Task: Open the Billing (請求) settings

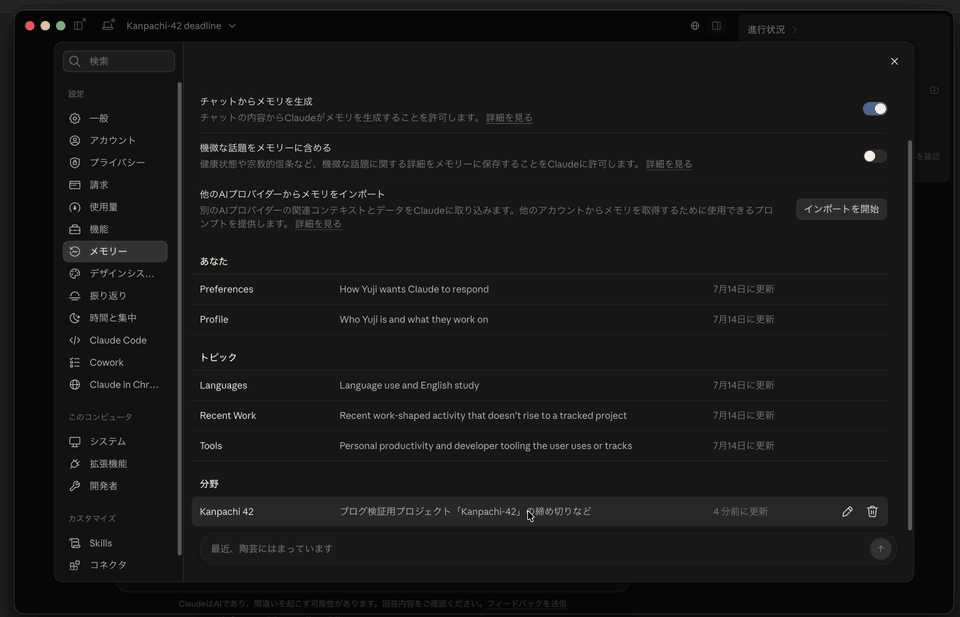Action: [114, 185]
